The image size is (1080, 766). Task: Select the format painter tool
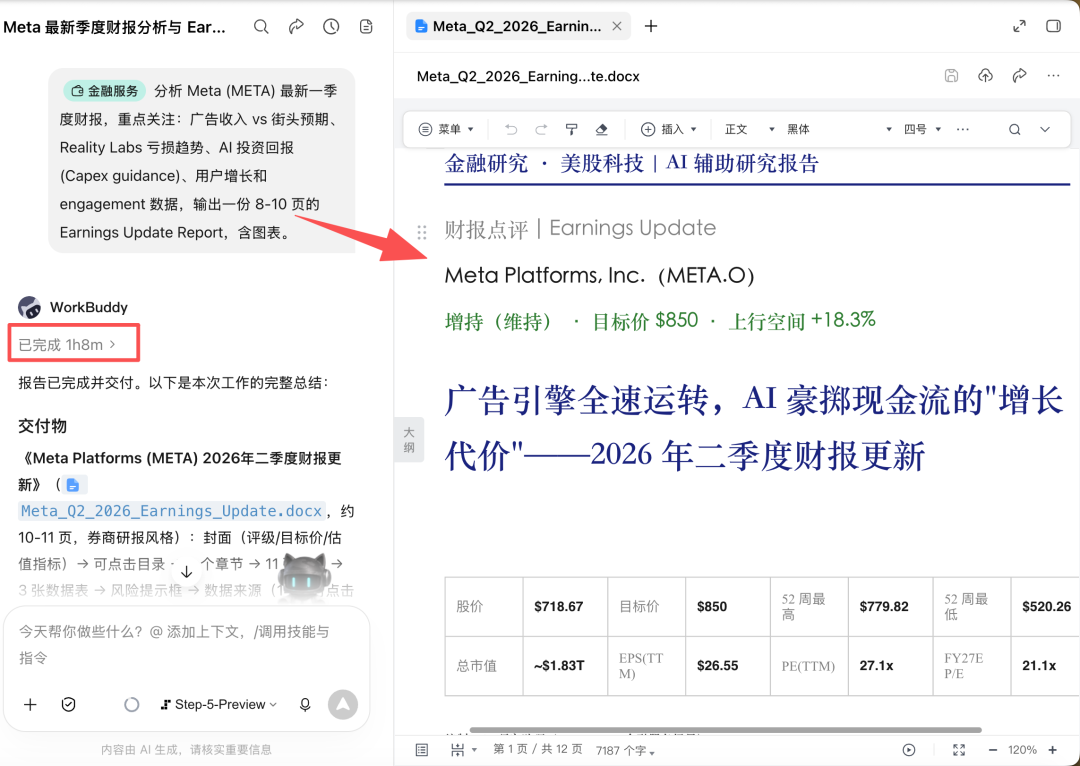[571, 130]
